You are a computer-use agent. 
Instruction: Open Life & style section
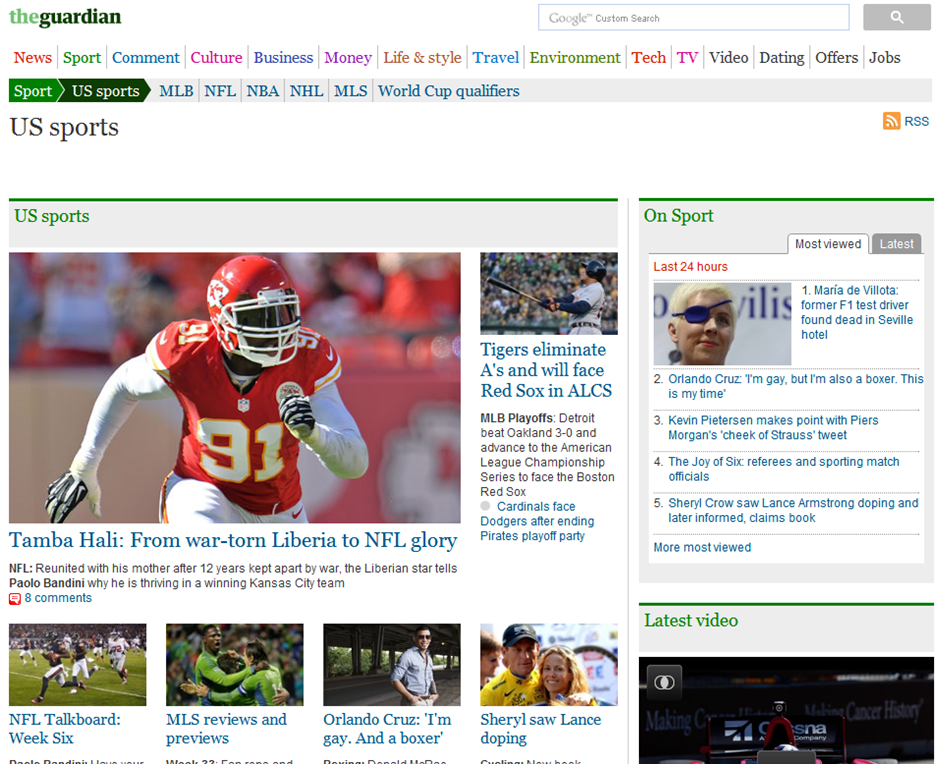[x=422, y=58]
